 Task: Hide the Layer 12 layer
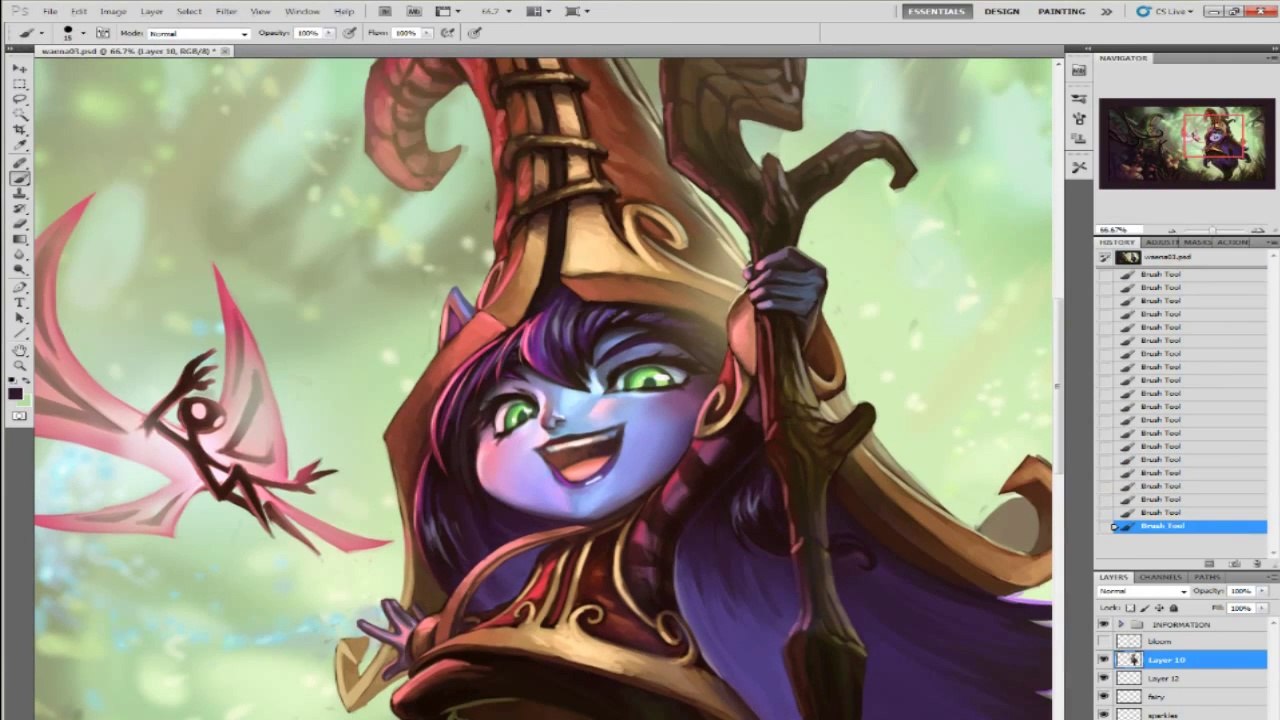click(1104, 678)
